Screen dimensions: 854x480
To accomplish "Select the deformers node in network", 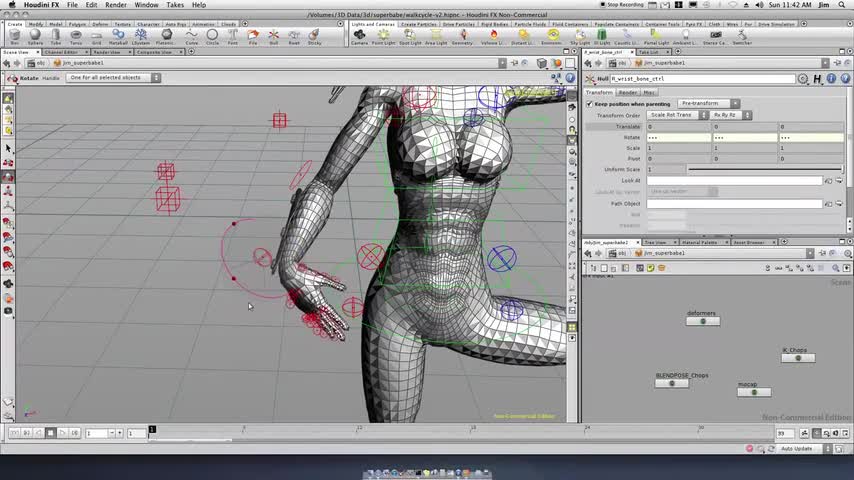I will pyautogui.click(x=702, y=321).
